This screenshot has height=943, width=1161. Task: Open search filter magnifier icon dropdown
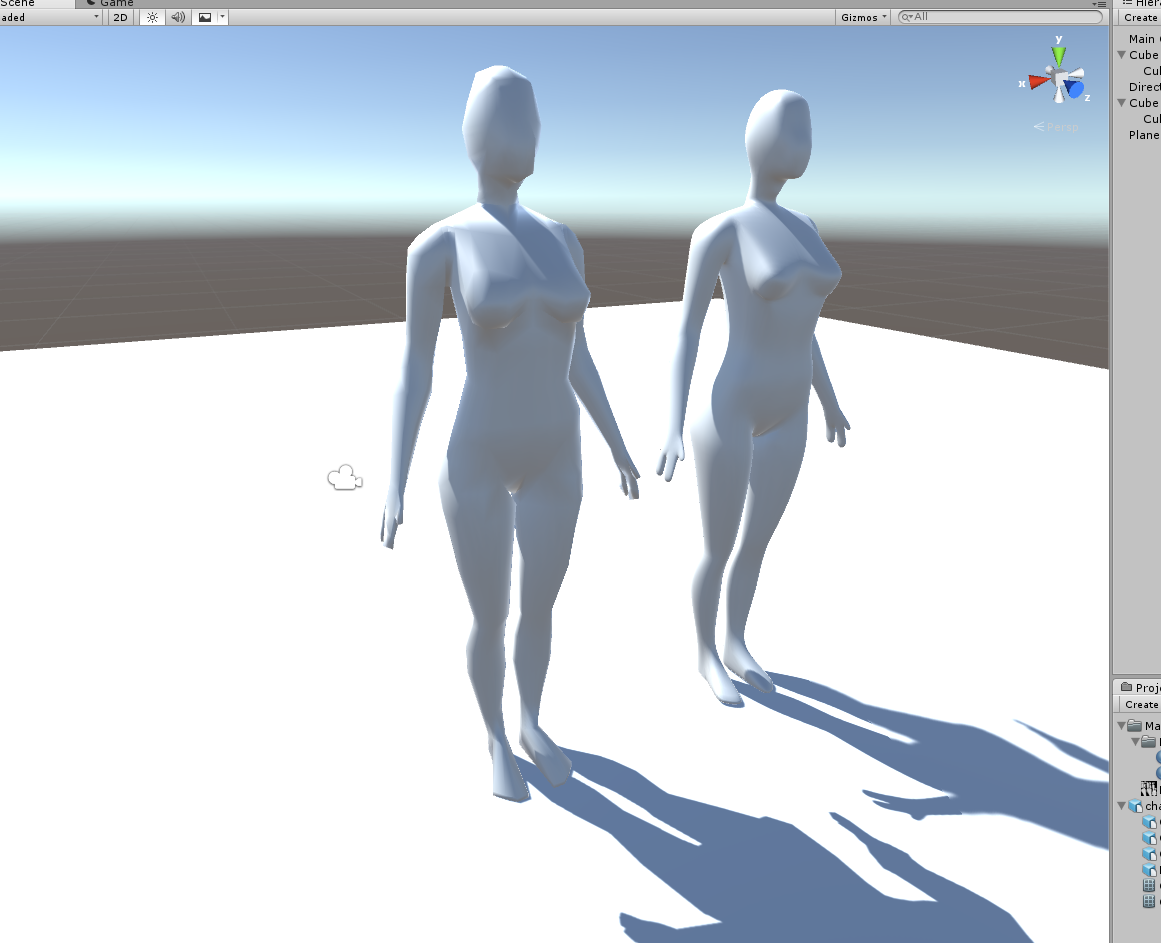(x=906, y=16)
